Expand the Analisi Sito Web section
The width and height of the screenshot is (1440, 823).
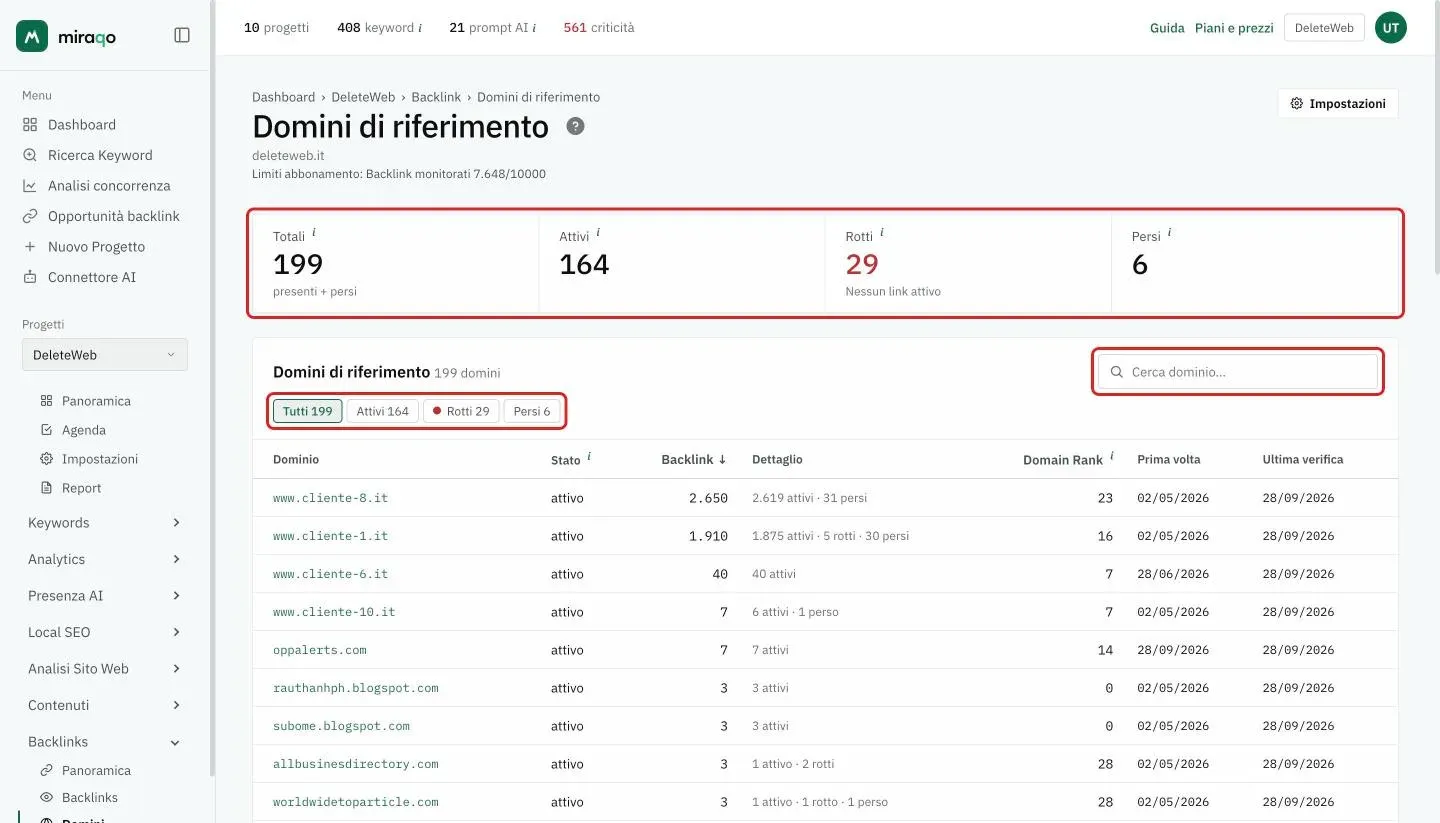104,669
